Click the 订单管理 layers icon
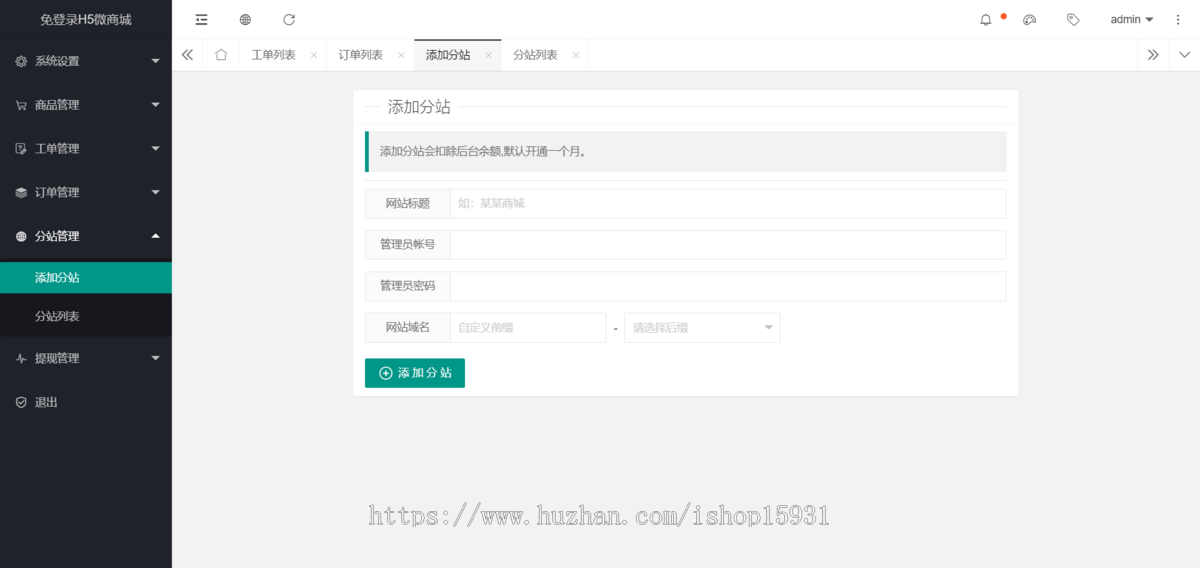This screenshot has width=1200, height=568. [x=21, y=193]
